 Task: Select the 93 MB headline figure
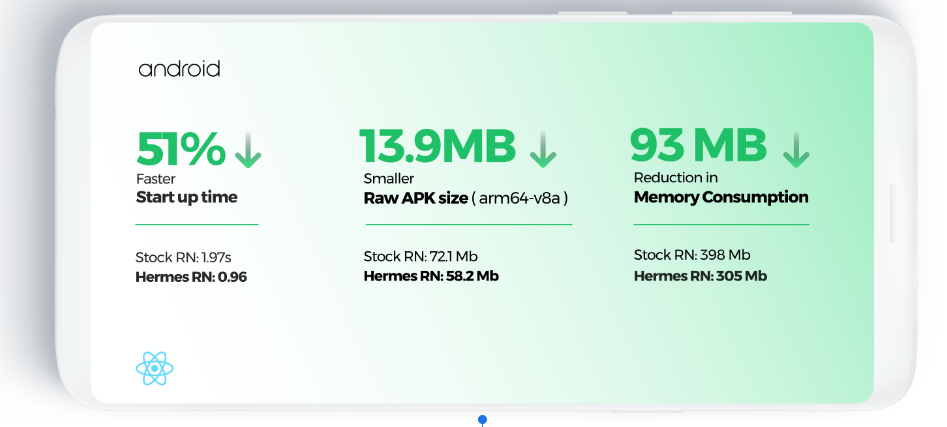(698, 146)
